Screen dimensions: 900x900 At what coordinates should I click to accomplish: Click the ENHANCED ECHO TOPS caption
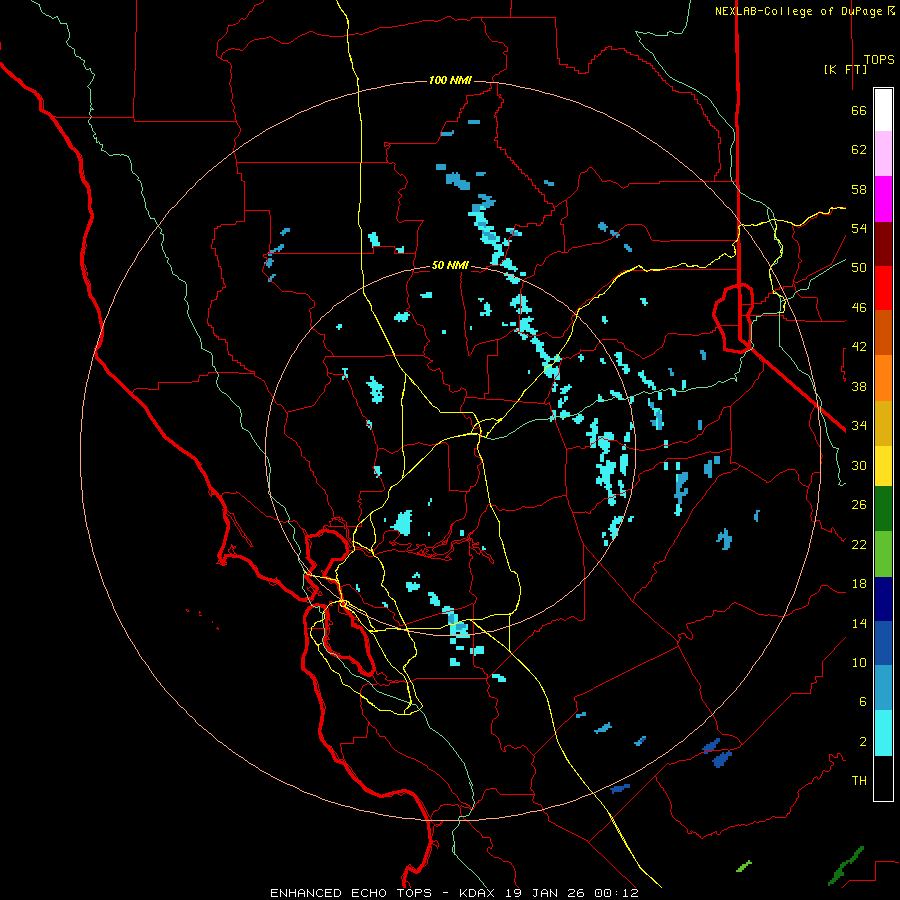tap(351, 893)
